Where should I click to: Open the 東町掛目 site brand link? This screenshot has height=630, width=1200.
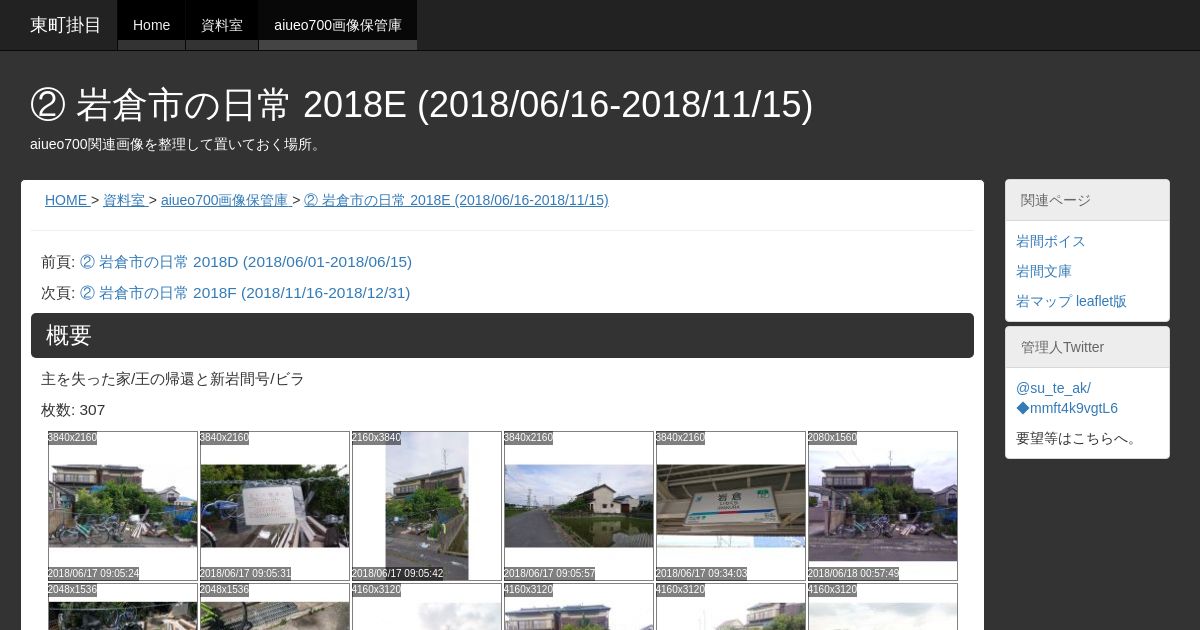[65, 25]
